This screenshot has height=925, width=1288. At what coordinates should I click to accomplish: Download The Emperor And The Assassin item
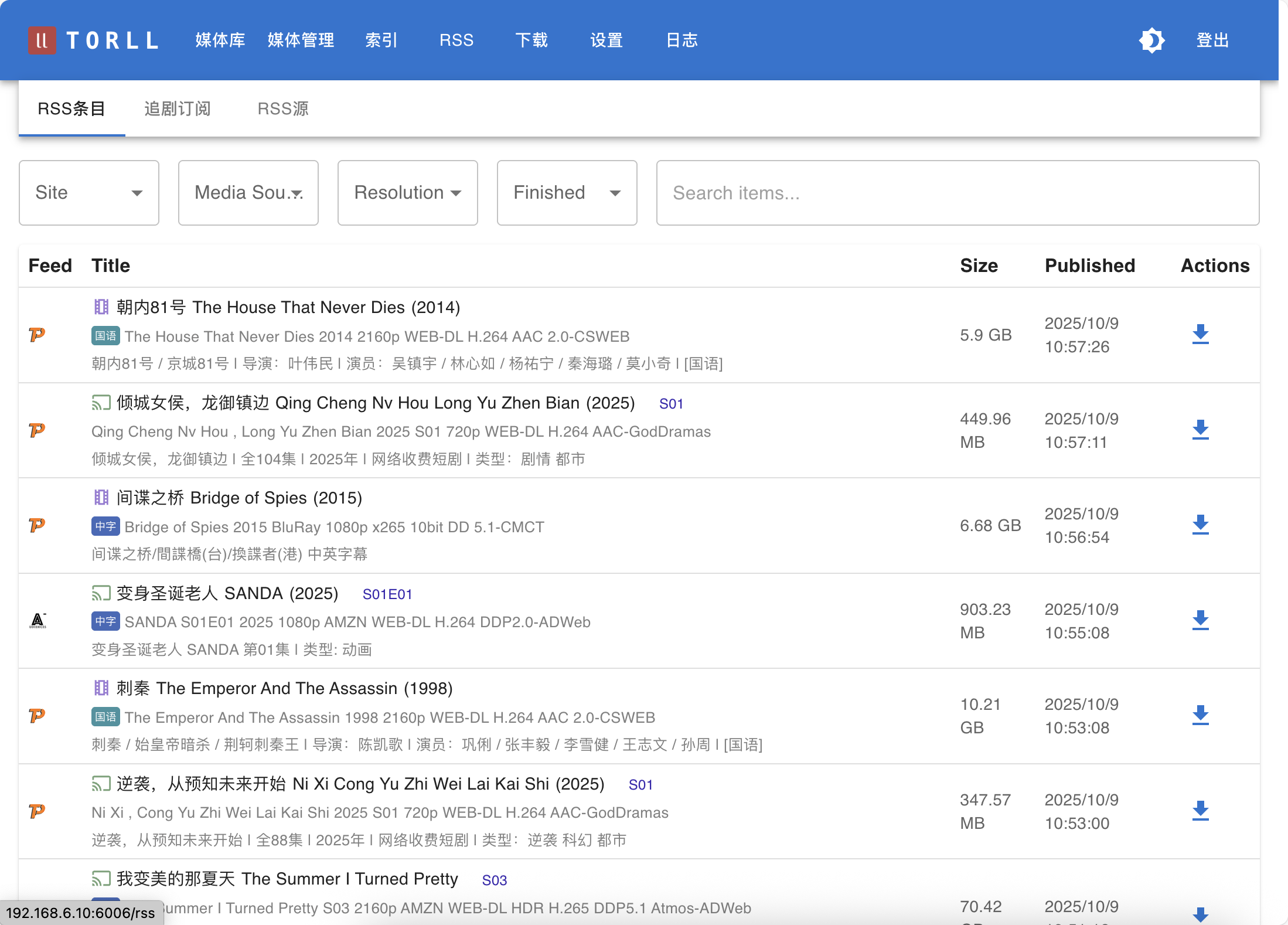(x=1200, y=716)
